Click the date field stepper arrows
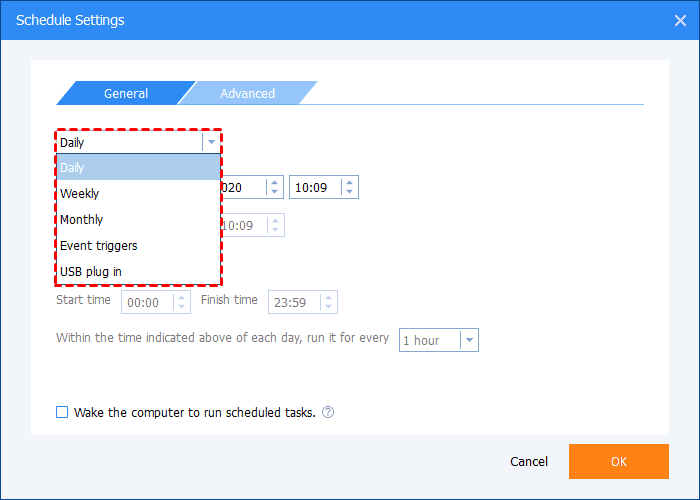 (273, 187)
